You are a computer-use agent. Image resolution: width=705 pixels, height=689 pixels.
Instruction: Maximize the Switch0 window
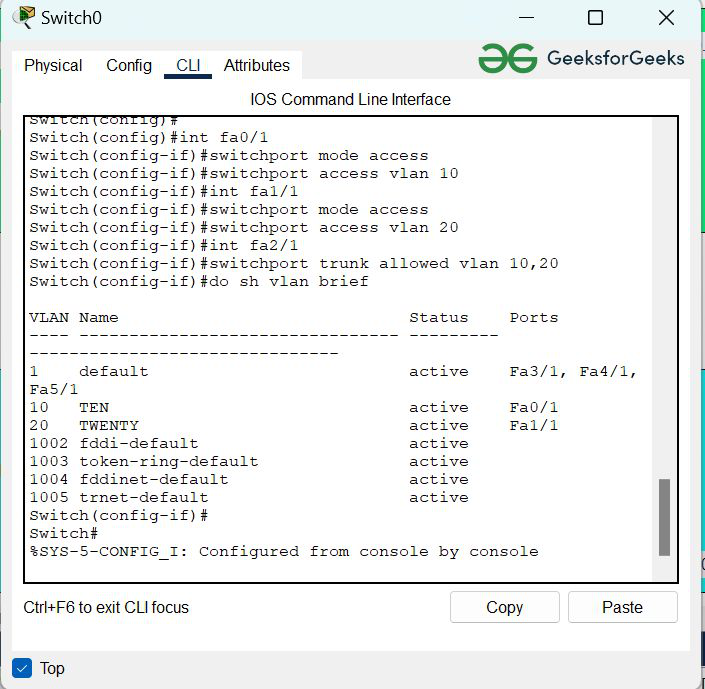pyautogui.click(x=595, y=18)
